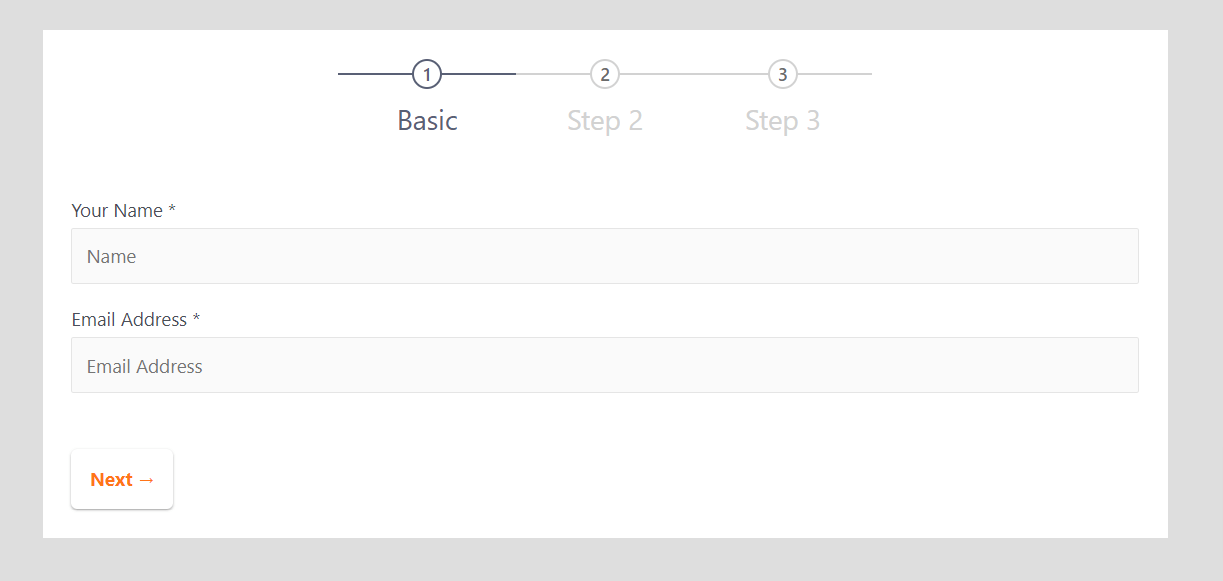Click progress line right of step 3

tap(835, 74)
